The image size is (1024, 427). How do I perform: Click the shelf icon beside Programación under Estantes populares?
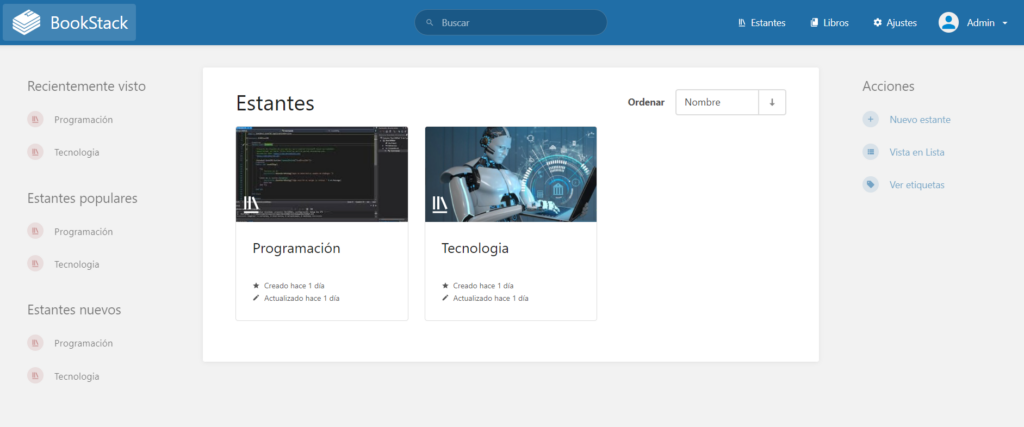pyautogui.click(x=35, y=231)
